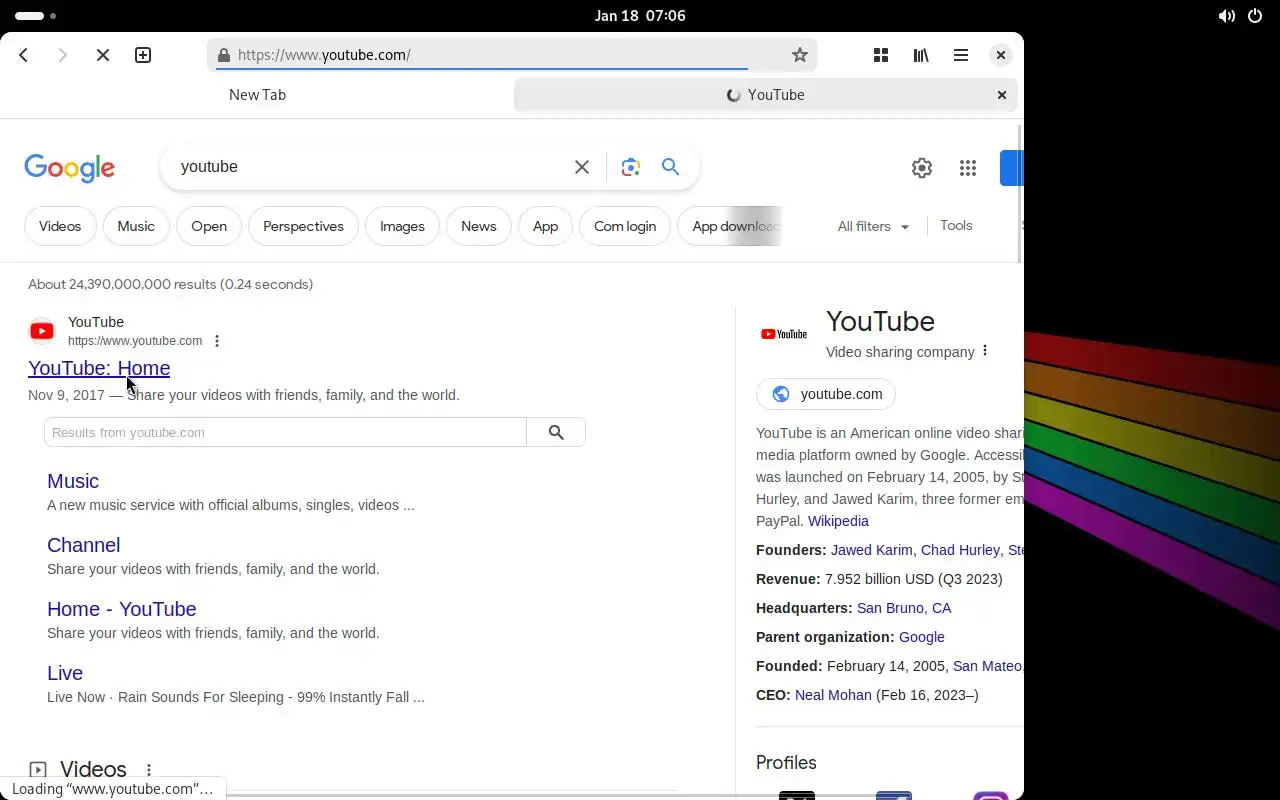The height and width of the screenshot is (800, 1280).
Task: Select the Perspectives filter chip
Action: [x=303, y=226]
